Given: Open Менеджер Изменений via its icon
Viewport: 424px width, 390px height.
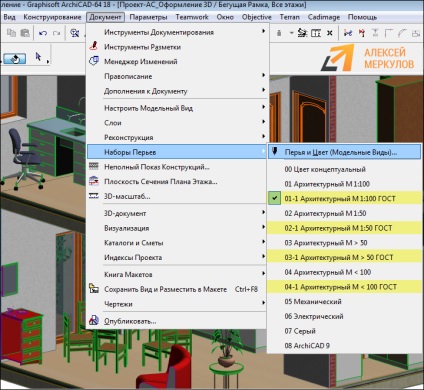Looking at the screenshot, I should point(94,61).
